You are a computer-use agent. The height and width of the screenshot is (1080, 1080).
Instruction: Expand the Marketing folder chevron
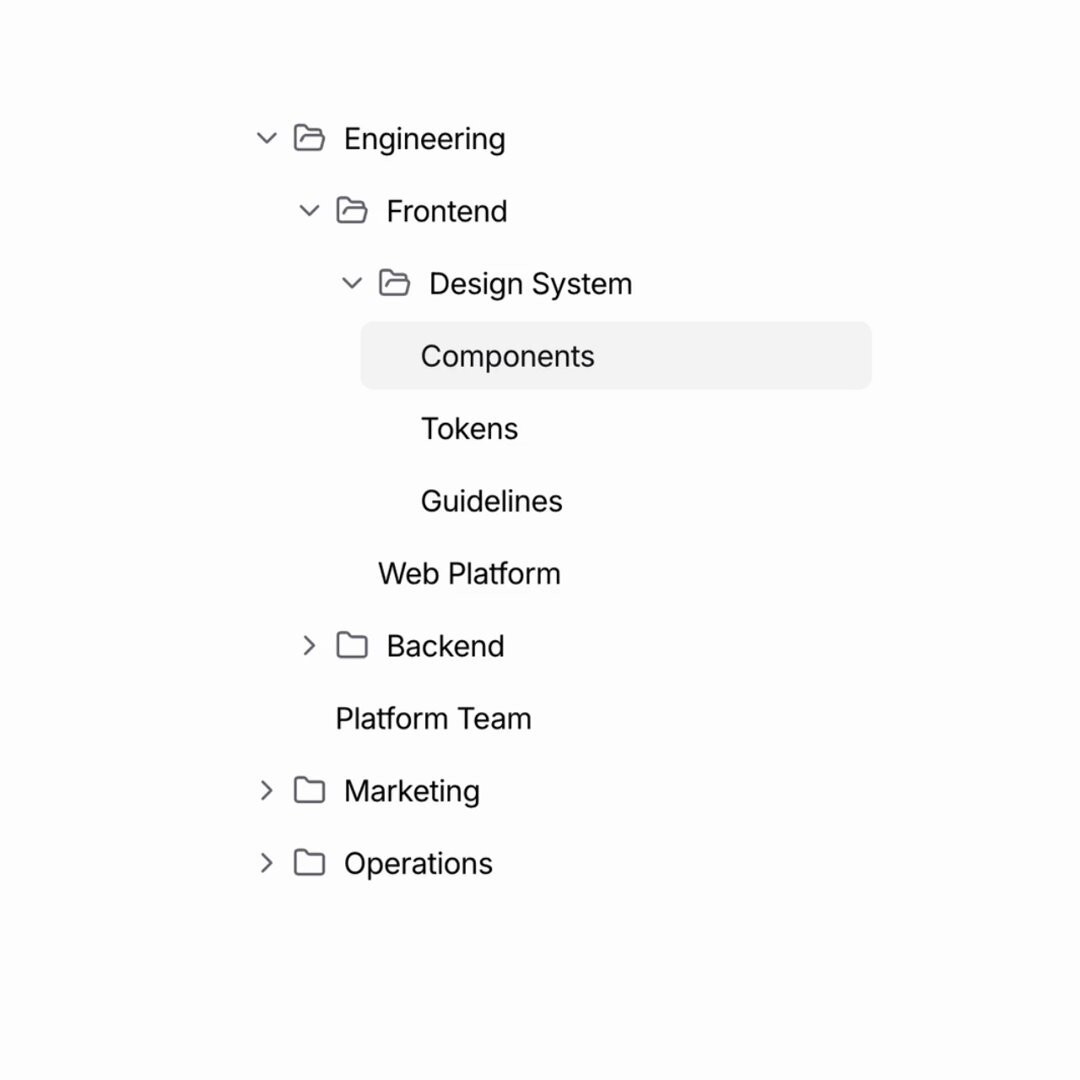click(x=267, y=790)
